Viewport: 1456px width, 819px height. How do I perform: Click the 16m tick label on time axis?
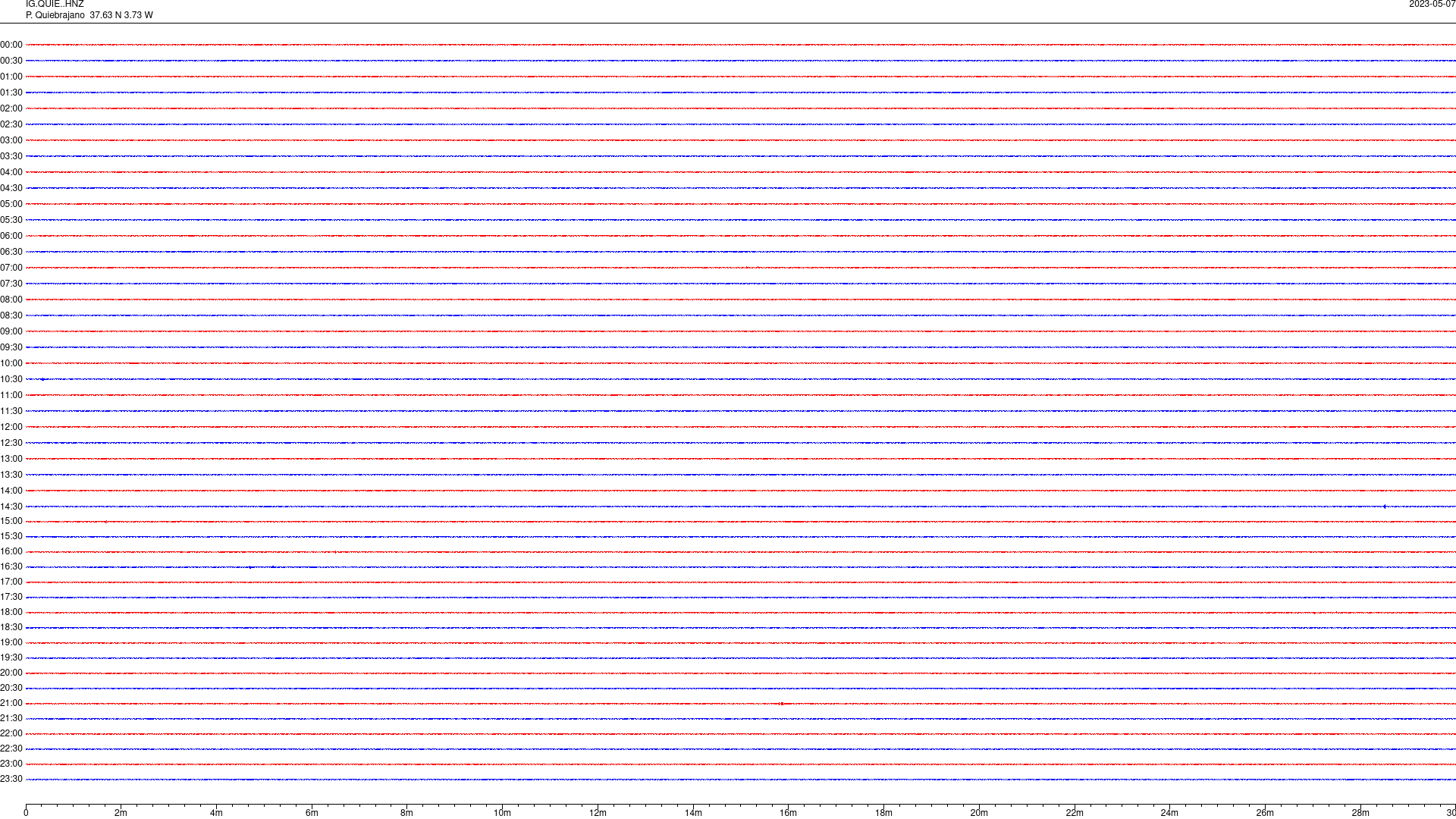click(788, 813)
